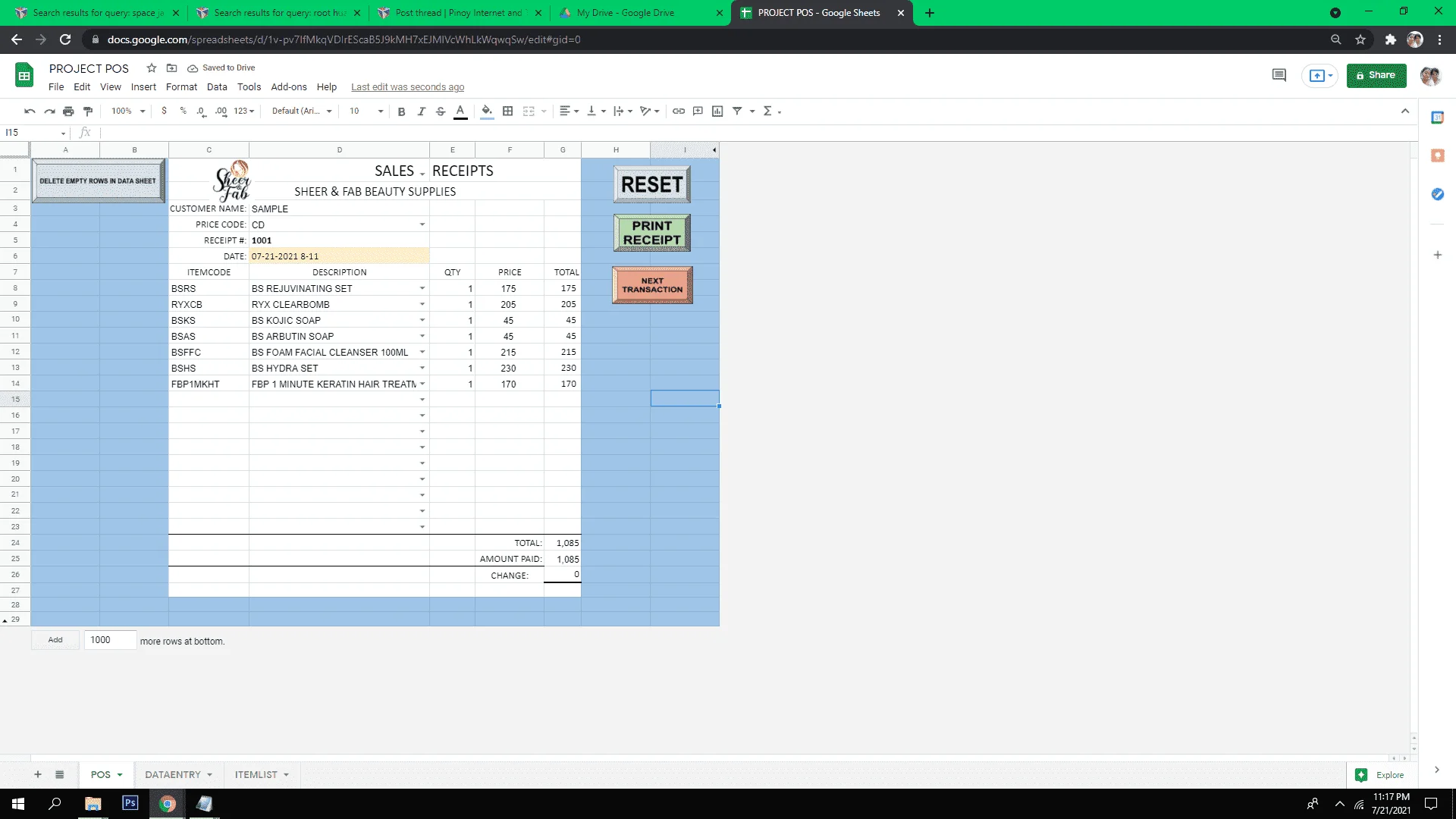Select the Paint format tool
The width and height of the screenshot is (1456, 819).
point(88,111)
